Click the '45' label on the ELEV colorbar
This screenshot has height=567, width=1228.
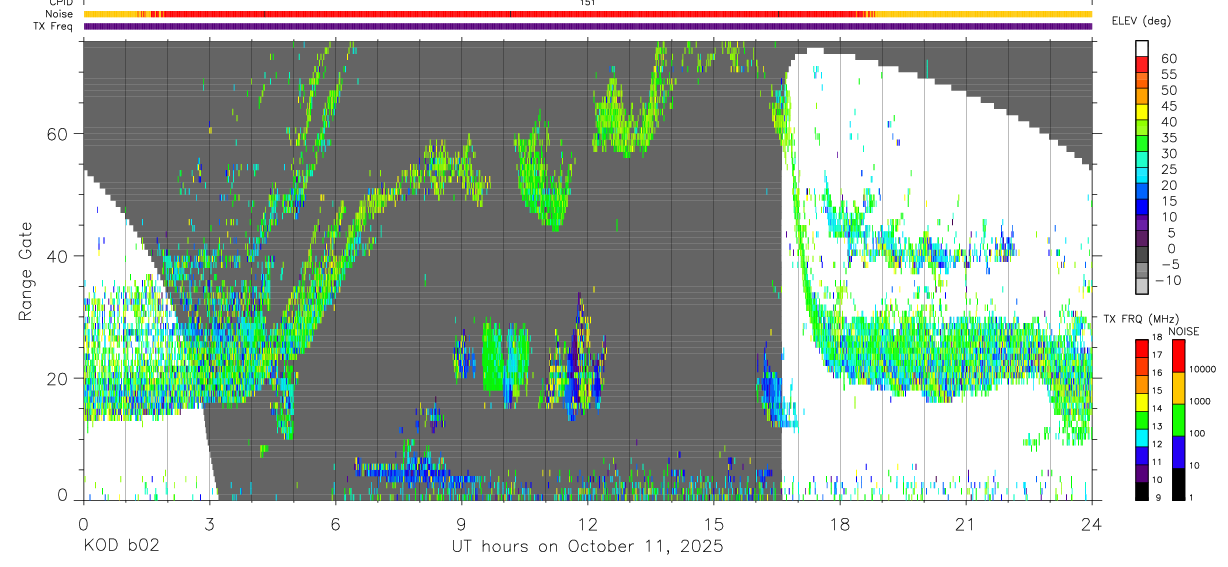(x=1169, y=106)
